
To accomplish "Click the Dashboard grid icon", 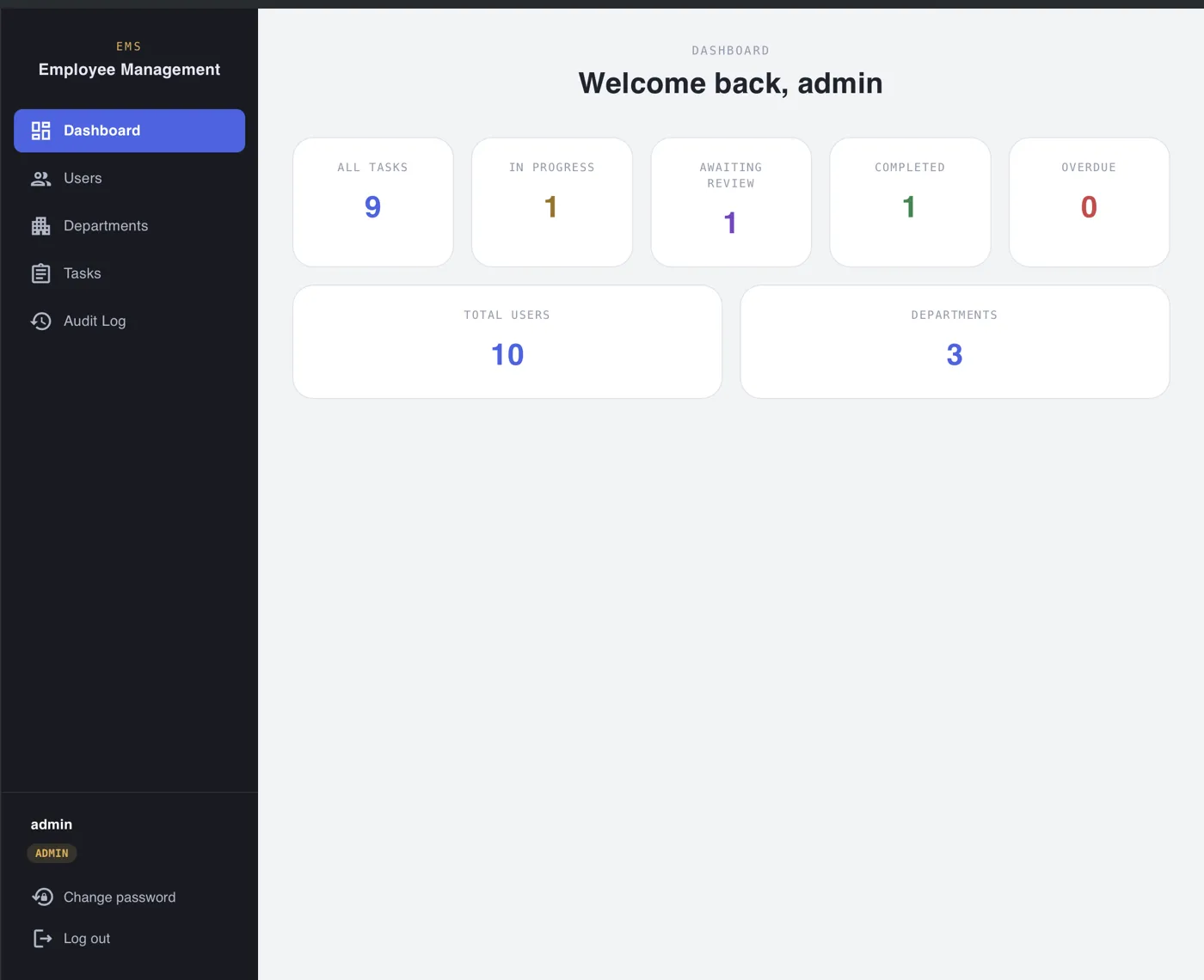I will 40,131.
